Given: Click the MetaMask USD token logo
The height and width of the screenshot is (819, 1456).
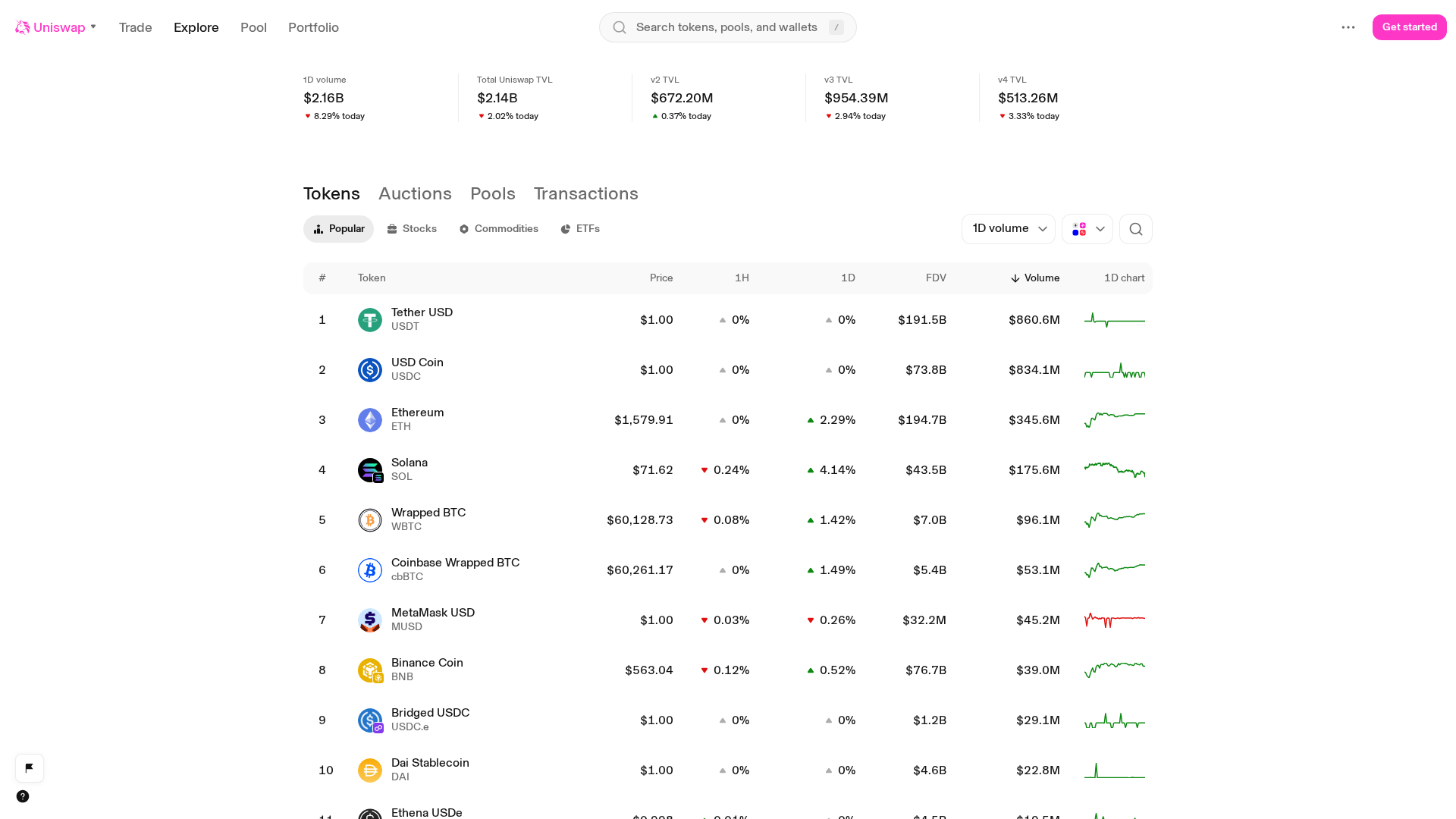Looking at the screenshot, I should click(x=370, y=620).
